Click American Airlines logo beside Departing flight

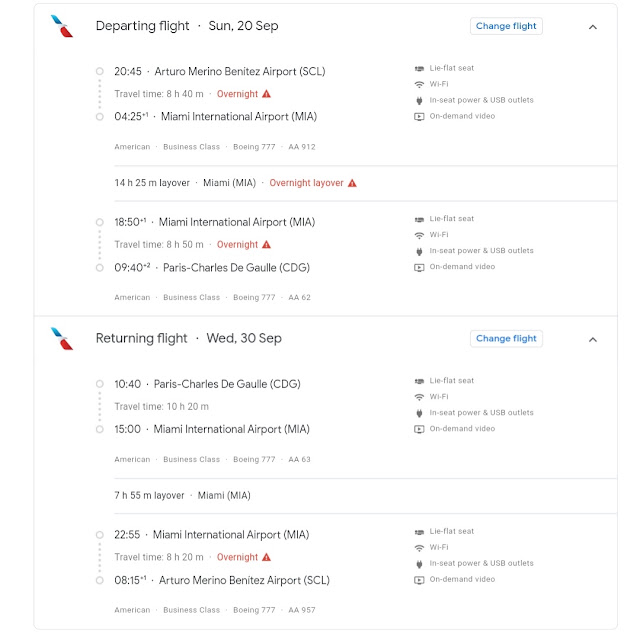coord(62,26)
